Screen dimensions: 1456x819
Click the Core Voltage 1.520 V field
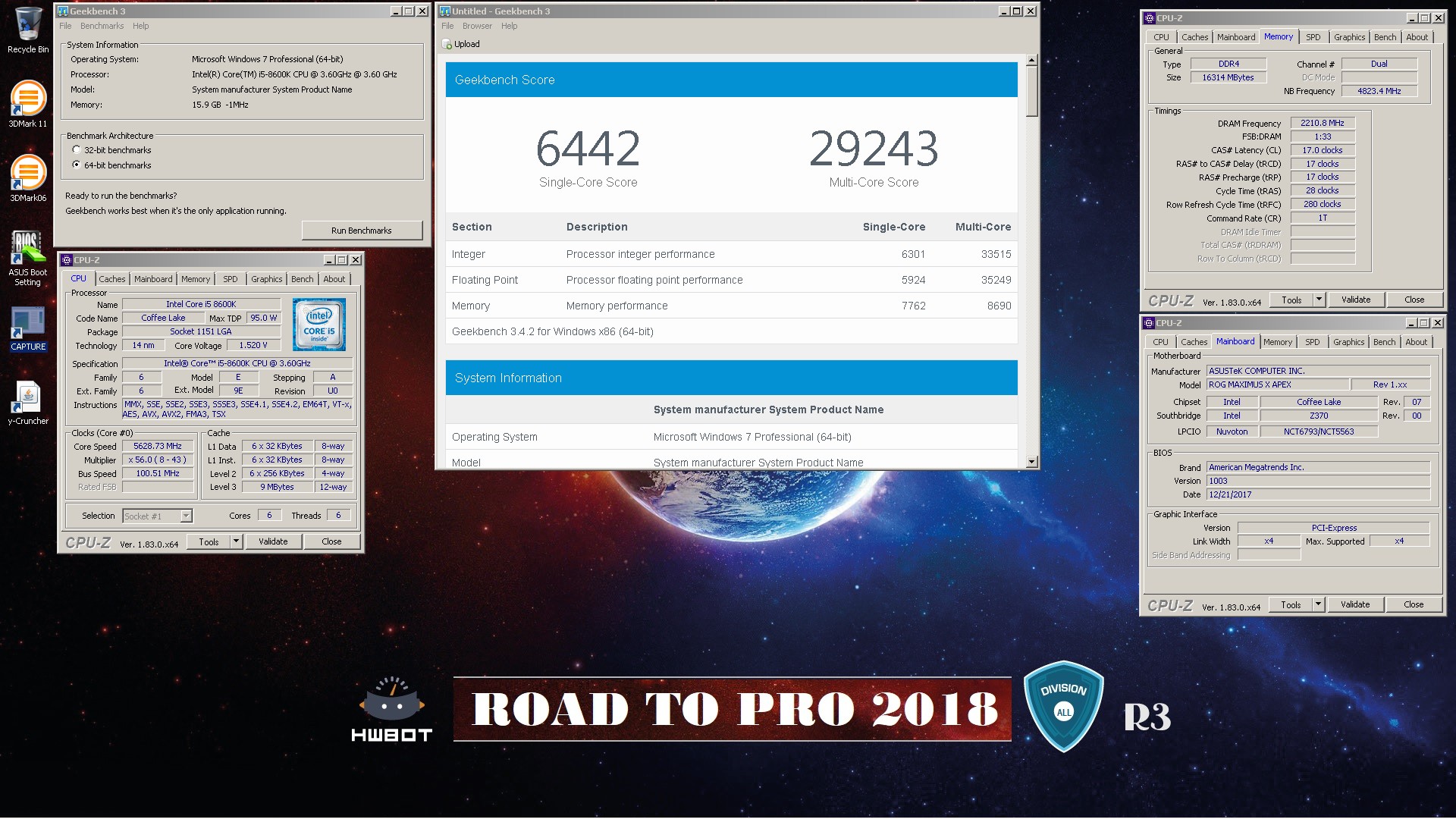253,345
